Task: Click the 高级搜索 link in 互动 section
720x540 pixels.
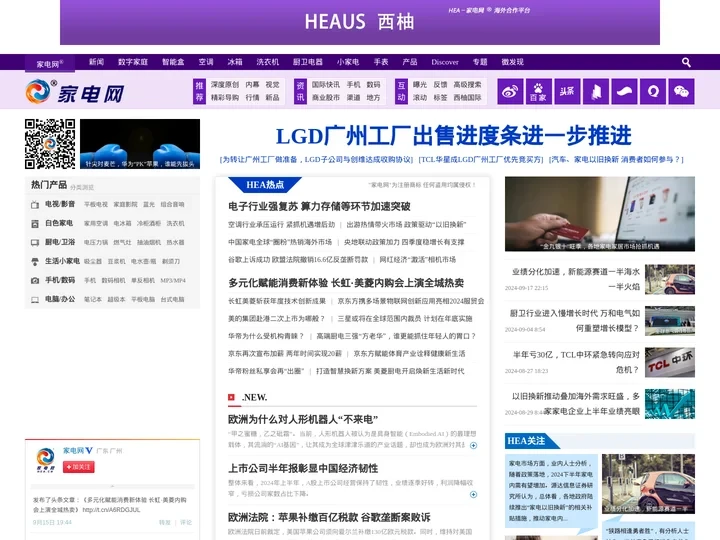Action: 467,84
